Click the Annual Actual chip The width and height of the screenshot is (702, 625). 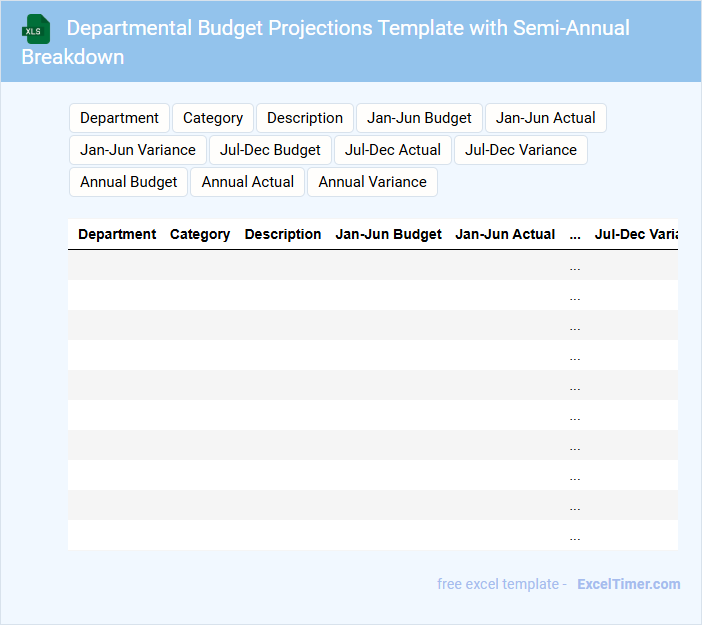coord(248,182)
